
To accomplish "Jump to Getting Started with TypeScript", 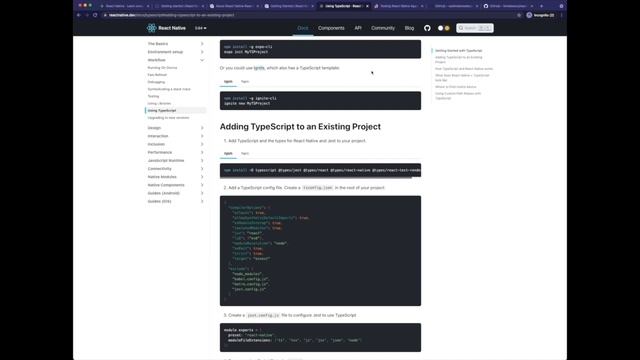I will pyautogui.click(x=458, y=51).
